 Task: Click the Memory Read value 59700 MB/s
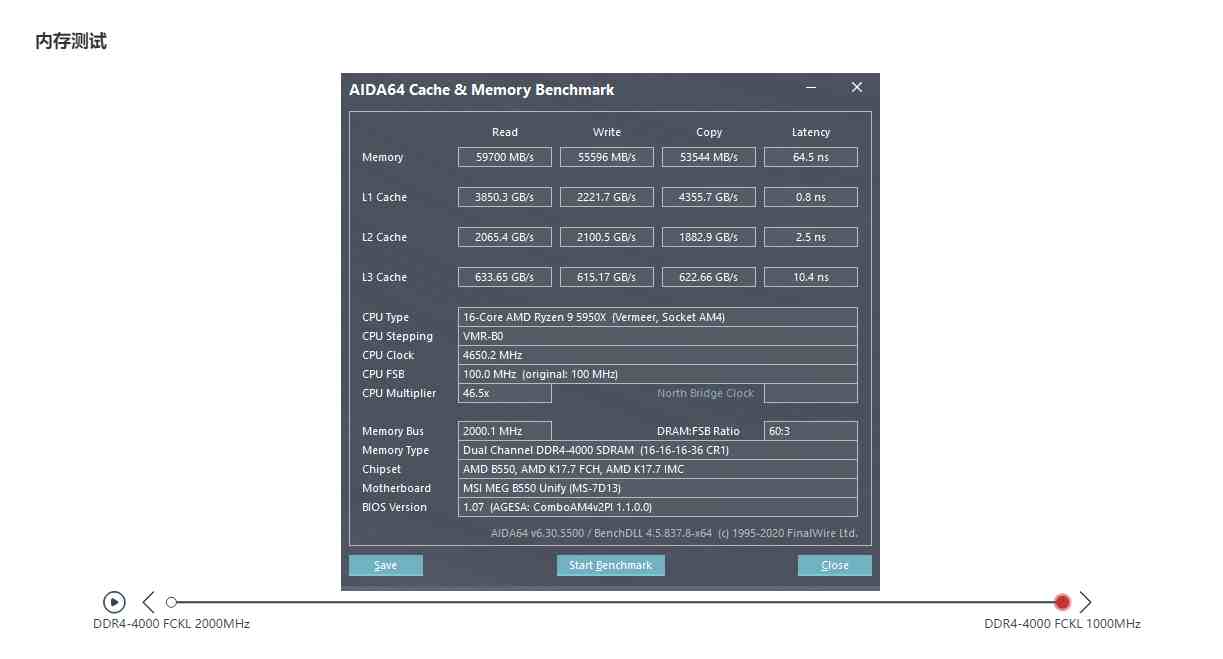click(x=505, y=157)
